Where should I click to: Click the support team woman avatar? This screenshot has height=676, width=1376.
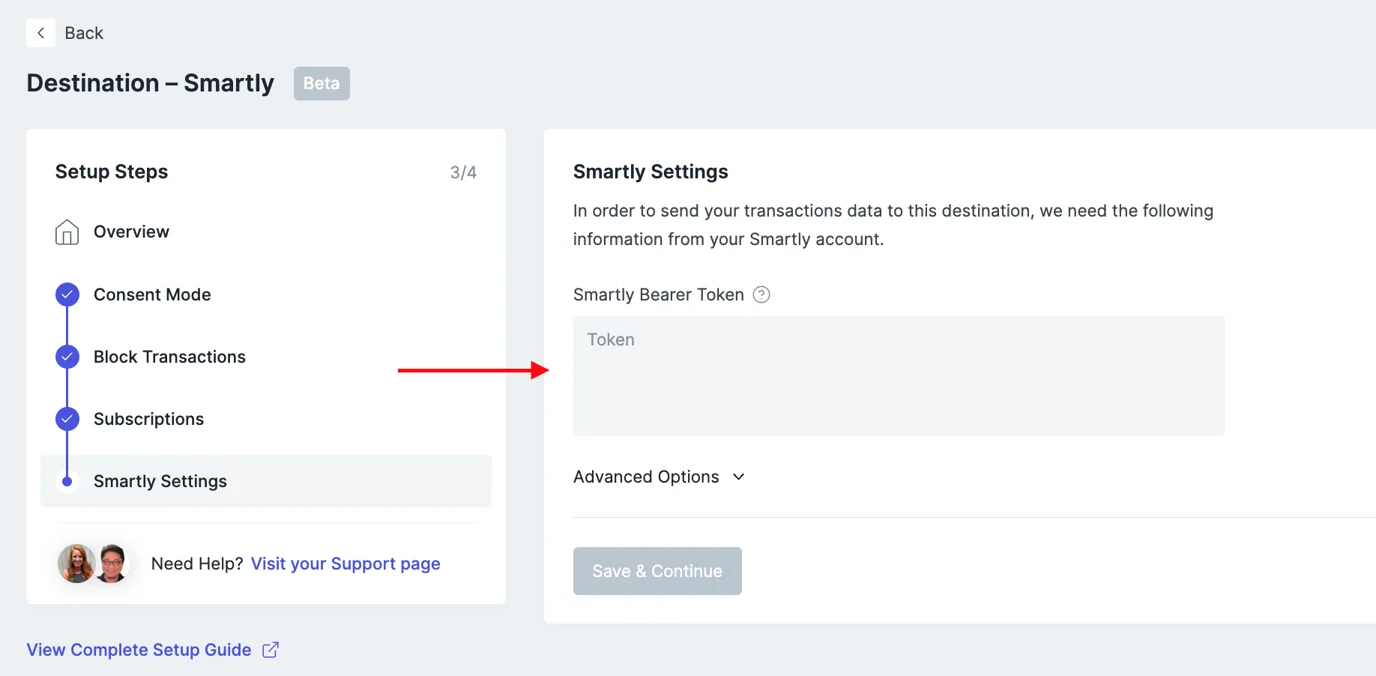[x=76, y=564]
